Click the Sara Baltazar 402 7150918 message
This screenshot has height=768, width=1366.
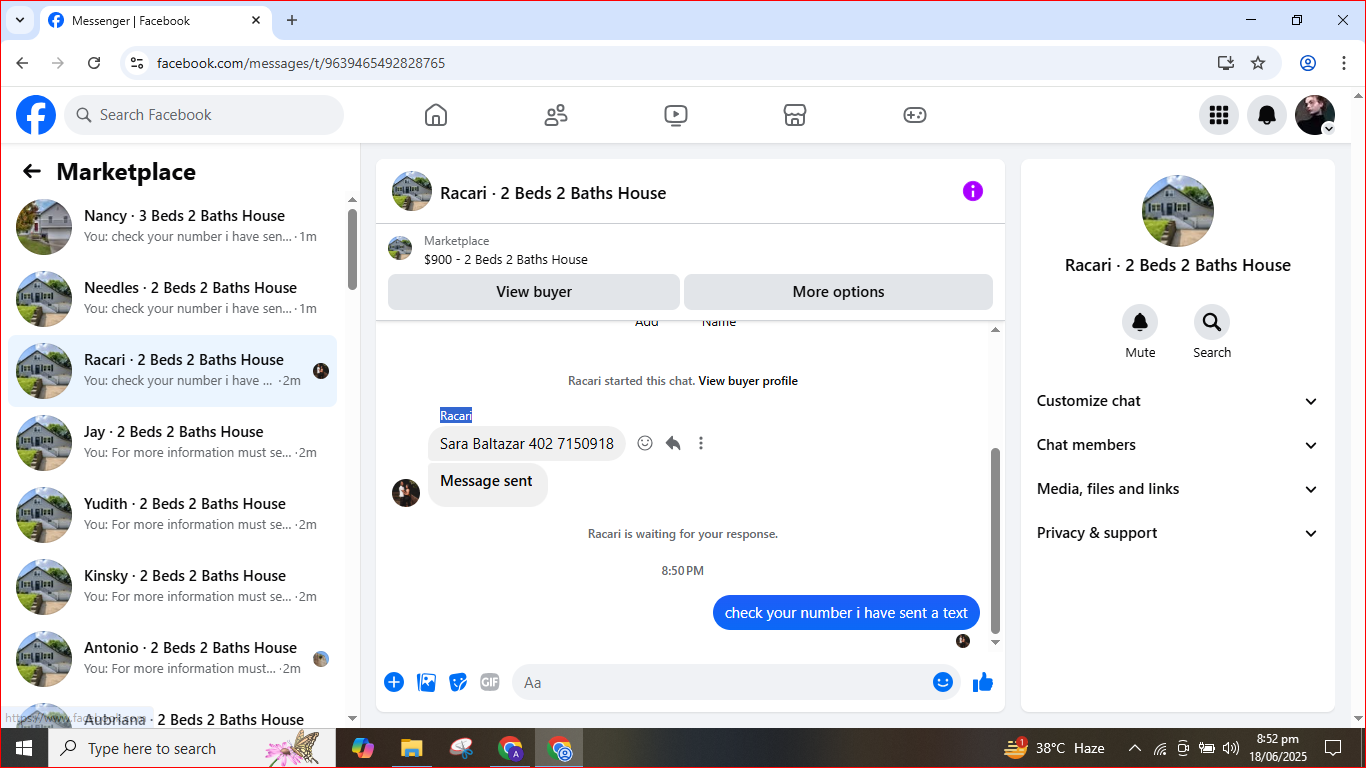click(527, 444)
